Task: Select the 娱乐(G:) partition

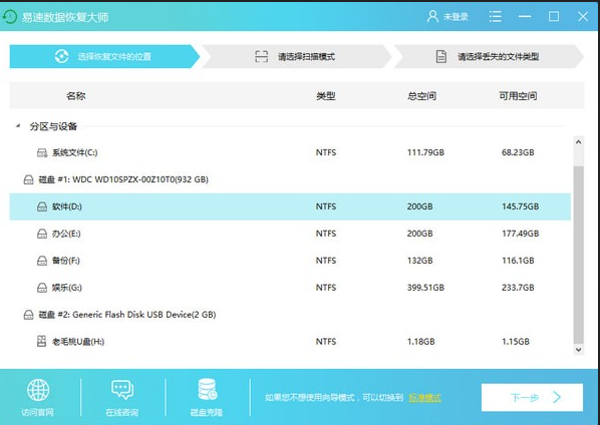Action: [290, 287]
